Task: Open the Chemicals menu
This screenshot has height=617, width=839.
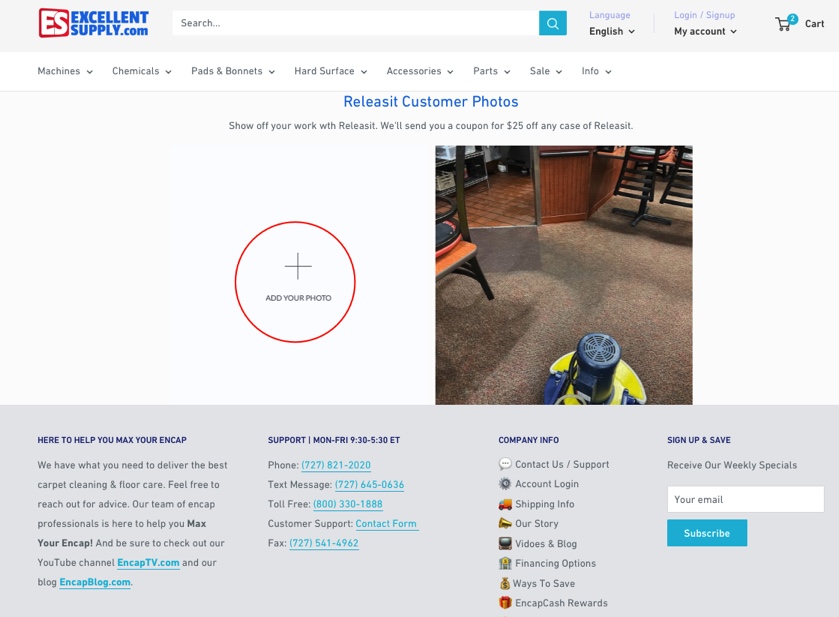Action: [141, 71]
